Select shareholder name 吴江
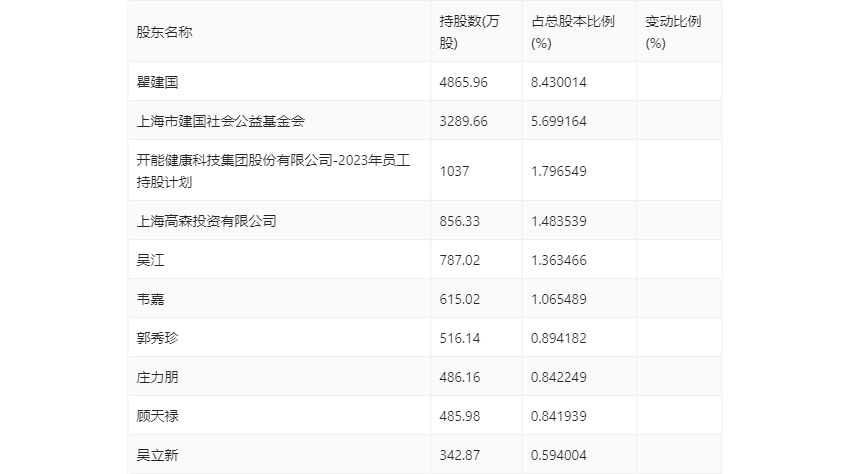This screenshot has width=850, height=474. (x=150, y=260)
